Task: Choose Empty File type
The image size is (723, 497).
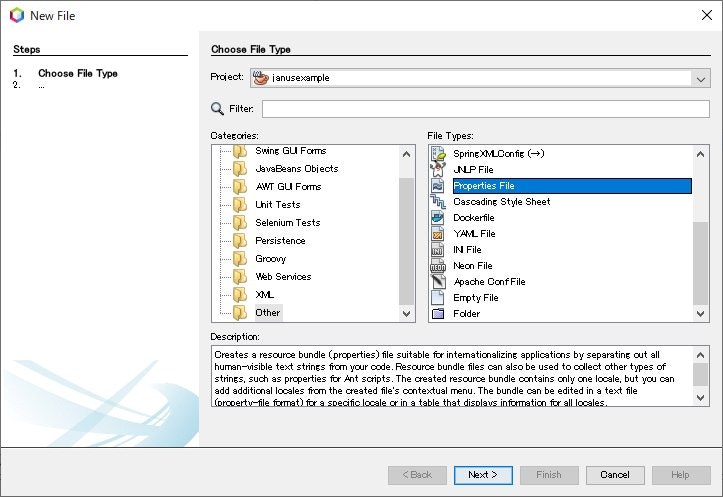Action: point(475,298)
